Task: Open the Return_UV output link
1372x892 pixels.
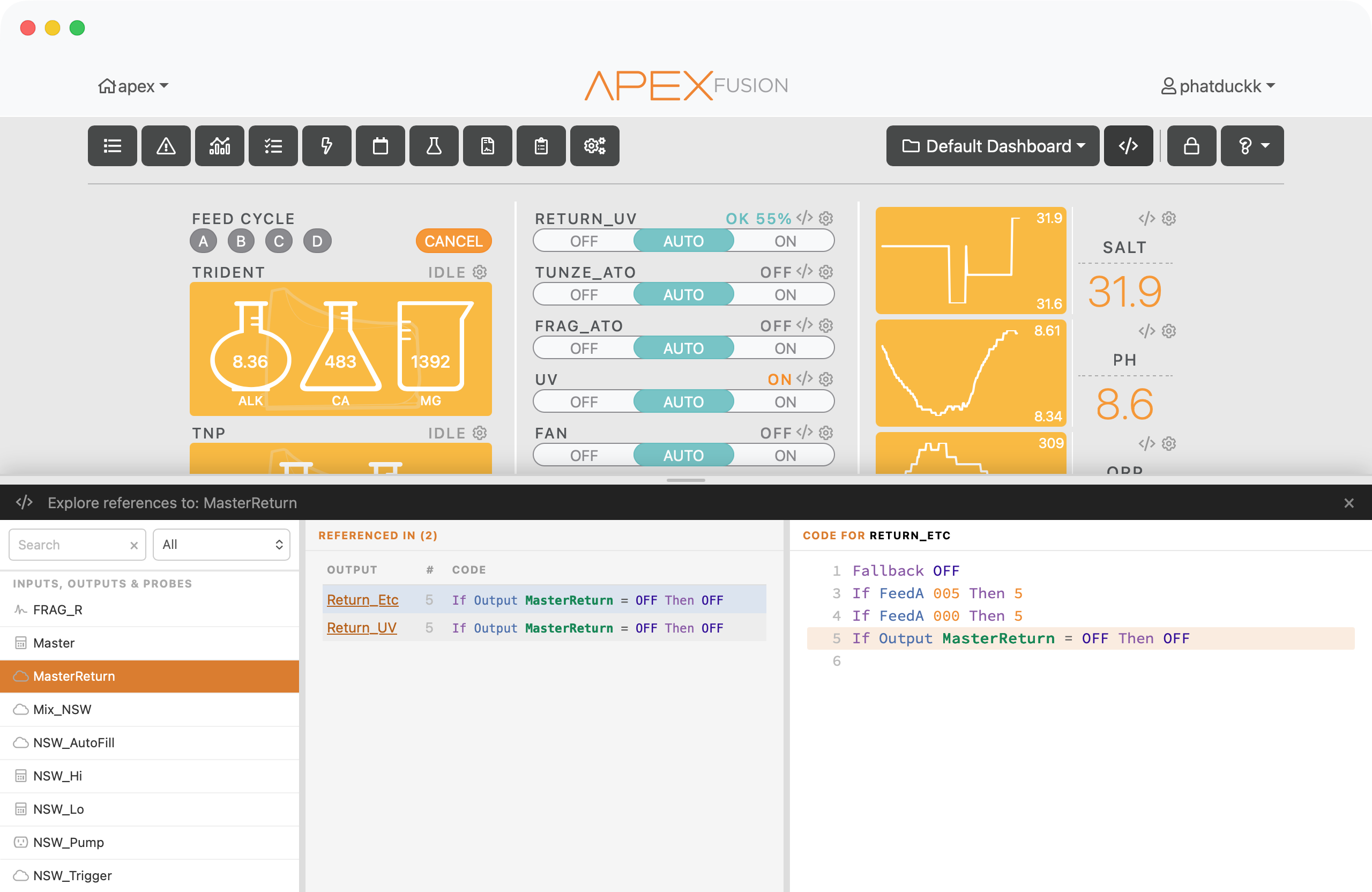Action: [361, 627]
